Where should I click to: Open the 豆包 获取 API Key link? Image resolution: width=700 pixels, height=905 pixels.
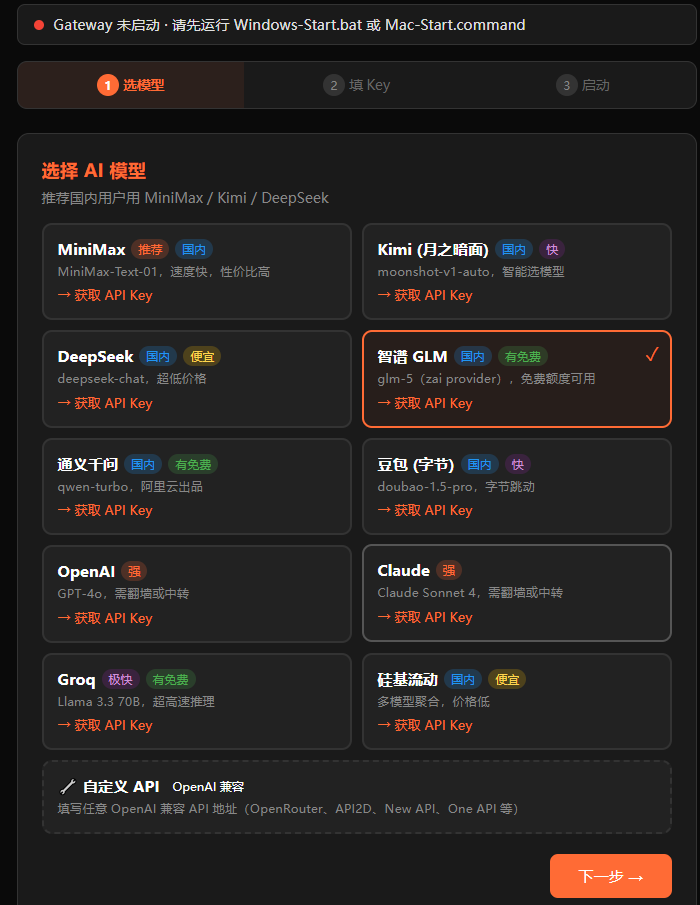(x=425, y=511)
